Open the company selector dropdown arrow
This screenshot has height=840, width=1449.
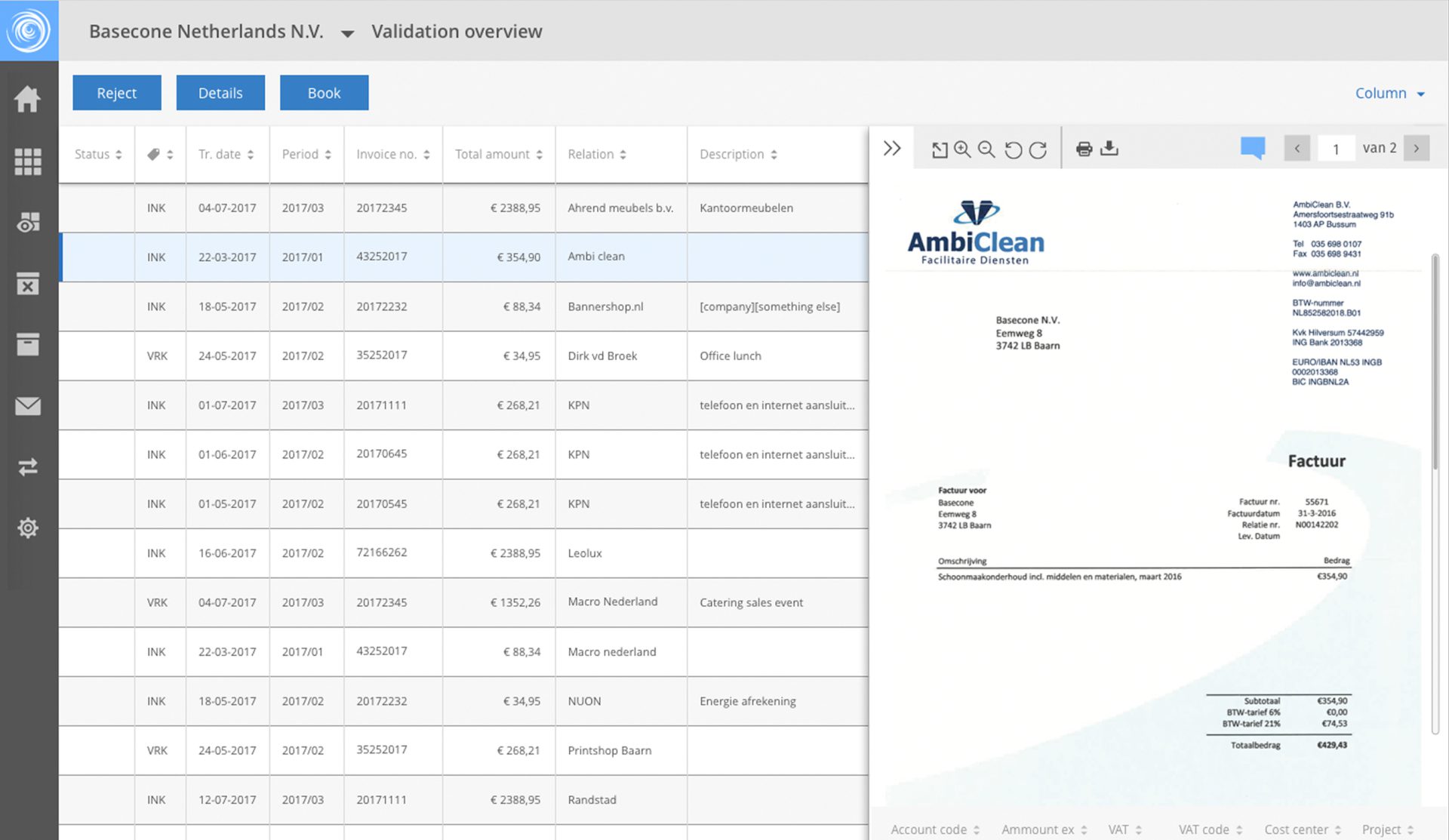click(347, 33)
